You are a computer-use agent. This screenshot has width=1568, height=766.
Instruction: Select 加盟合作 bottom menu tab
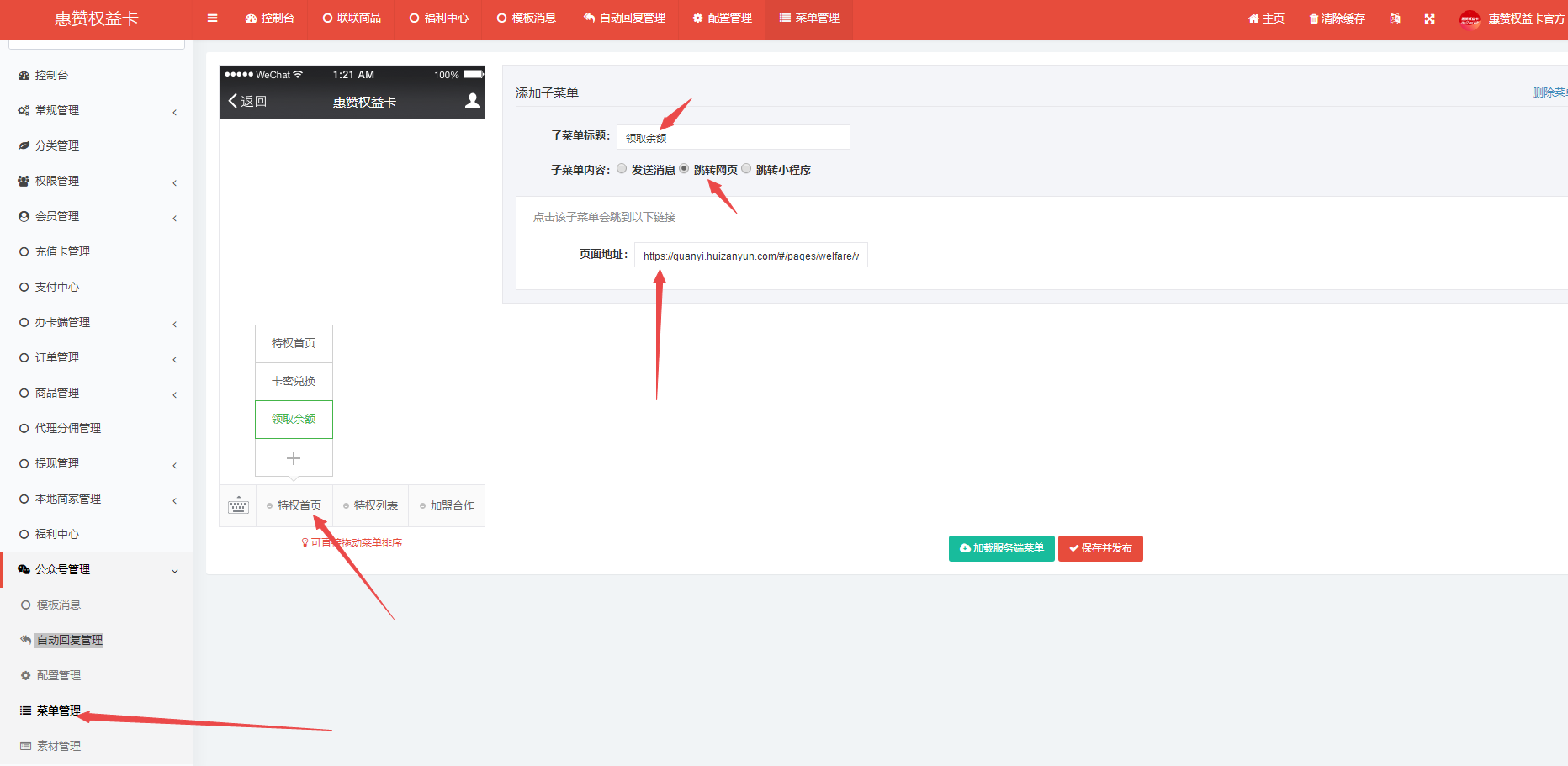point(447,505)
